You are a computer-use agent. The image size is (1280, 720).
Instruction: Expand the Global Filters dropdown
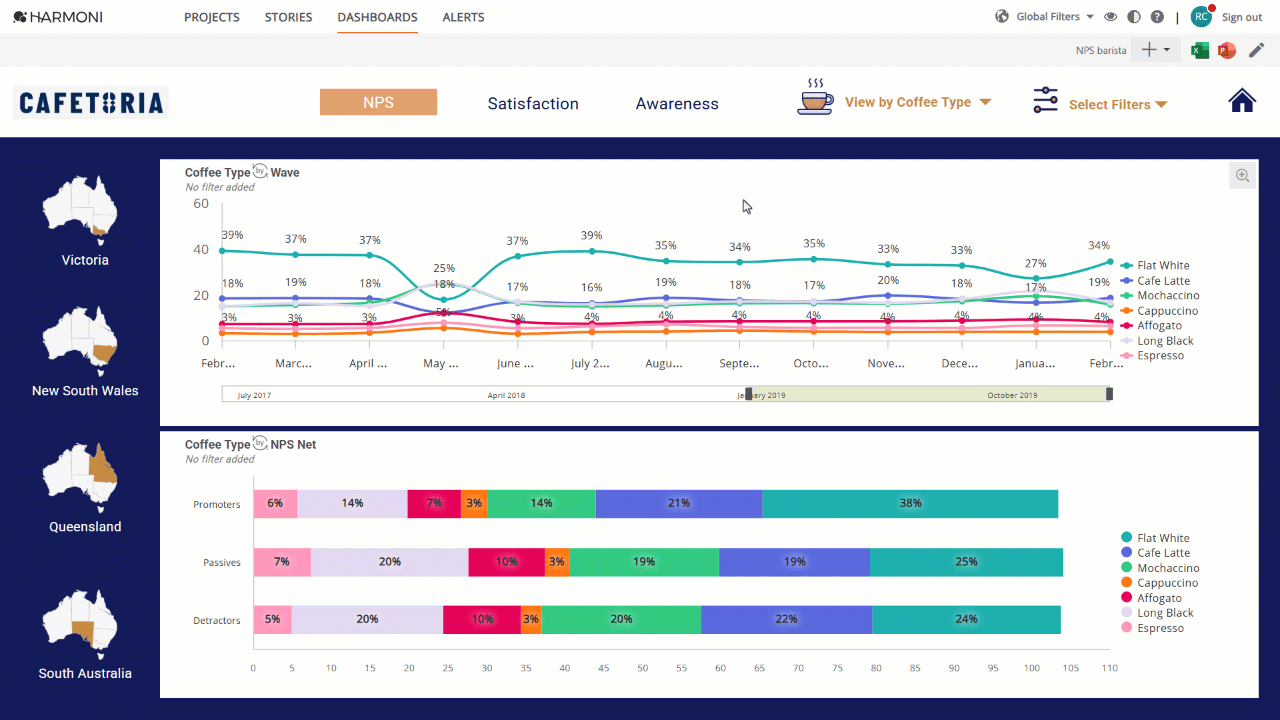tap(1055, 17)
